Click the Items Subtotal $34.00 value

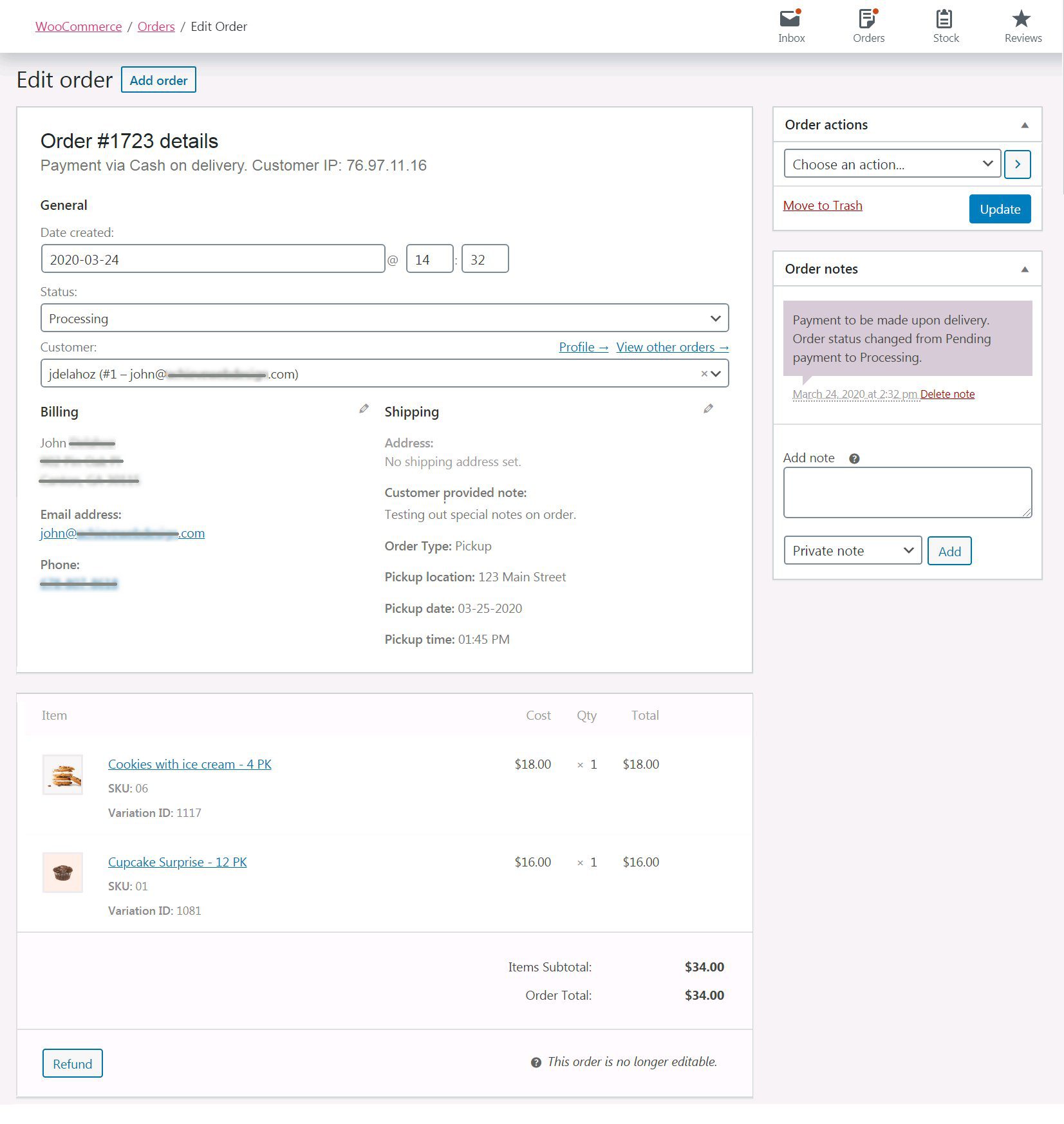pos(704,967)
